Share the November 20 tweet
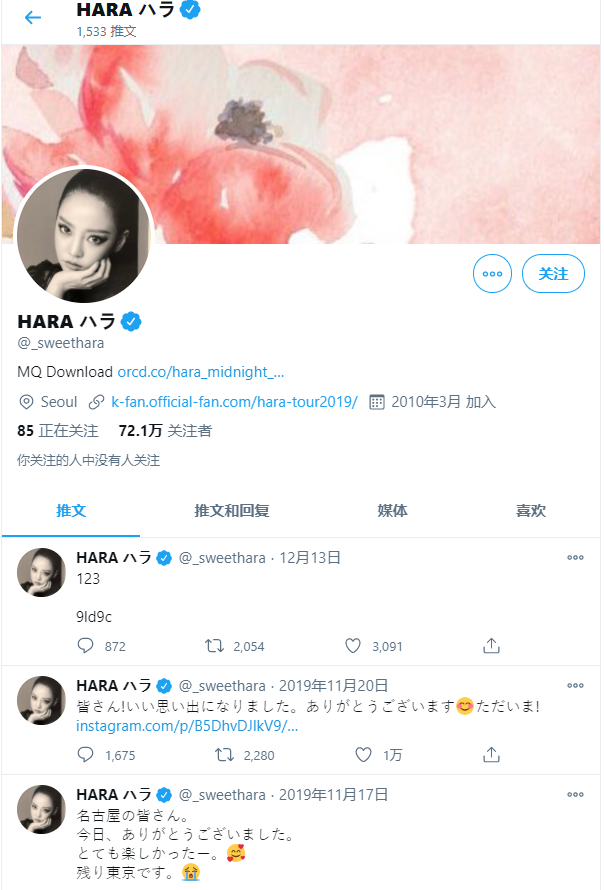 492,755
